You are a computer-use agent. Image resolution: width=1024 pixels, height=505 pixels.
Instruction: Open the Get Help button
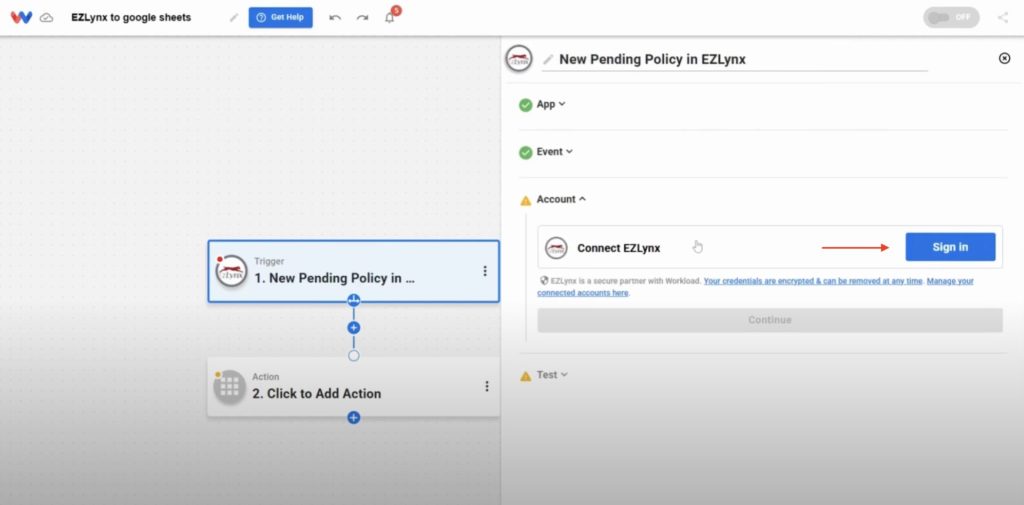pyautogui.click(x=280, y=18)
